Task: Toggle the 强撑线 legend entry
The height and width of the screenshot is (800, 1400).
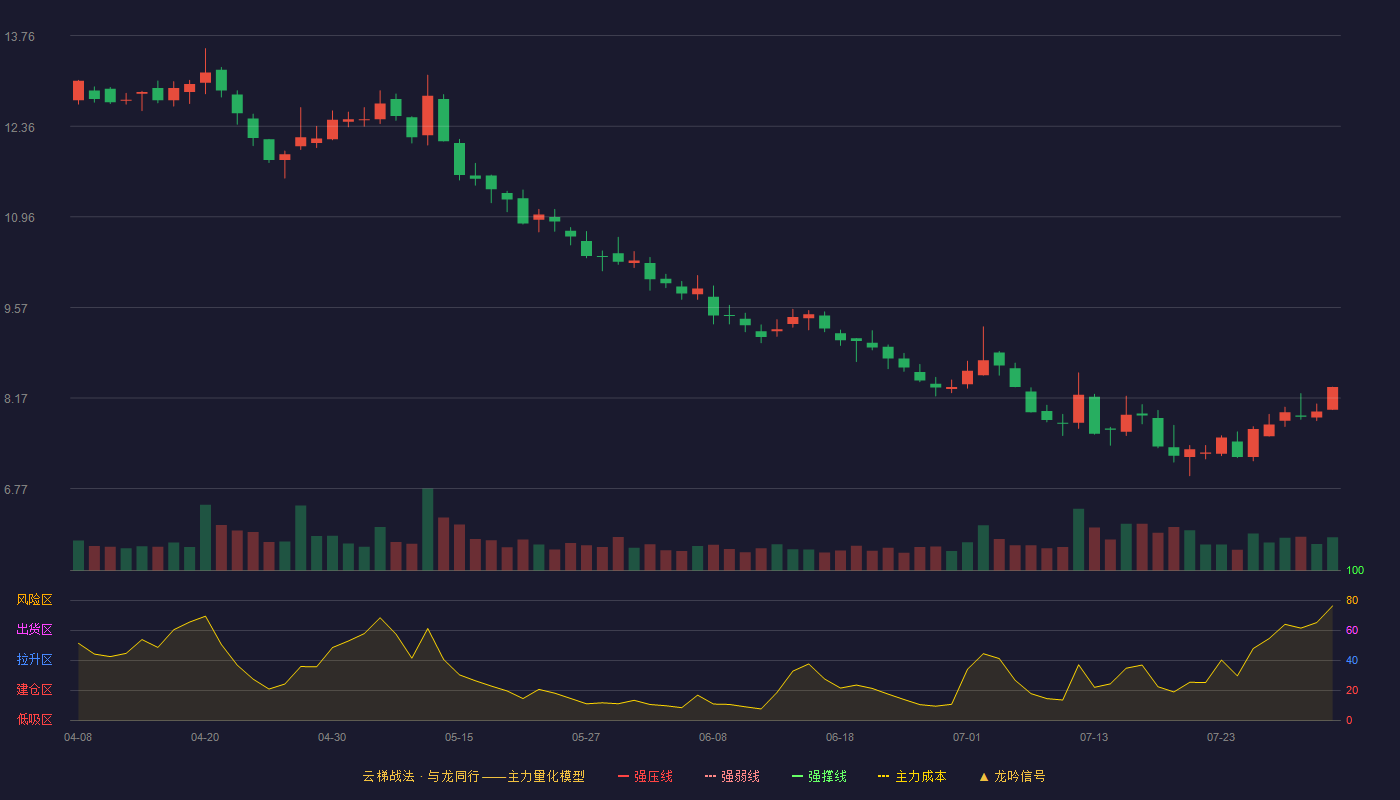Action: (x=819, y=776)
